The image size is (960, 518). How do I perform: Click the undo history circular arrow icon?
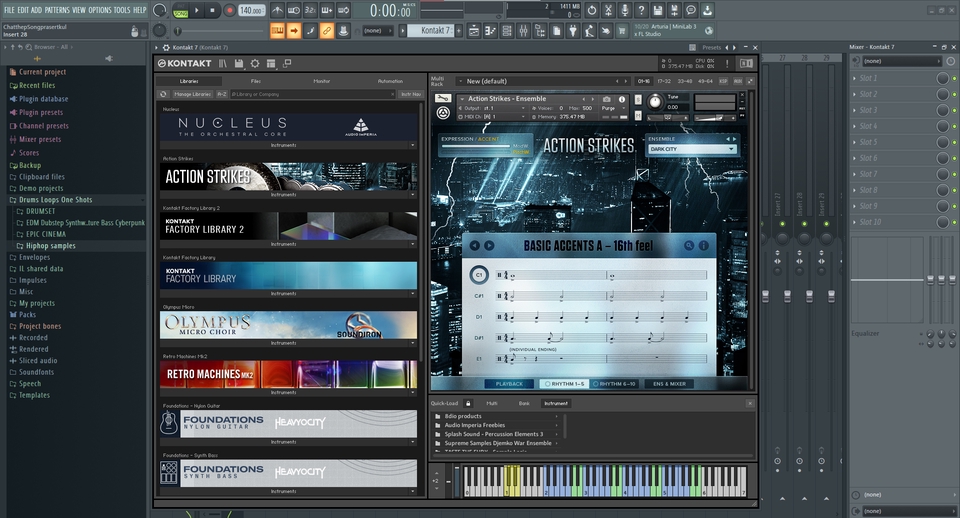pos(591,10)
